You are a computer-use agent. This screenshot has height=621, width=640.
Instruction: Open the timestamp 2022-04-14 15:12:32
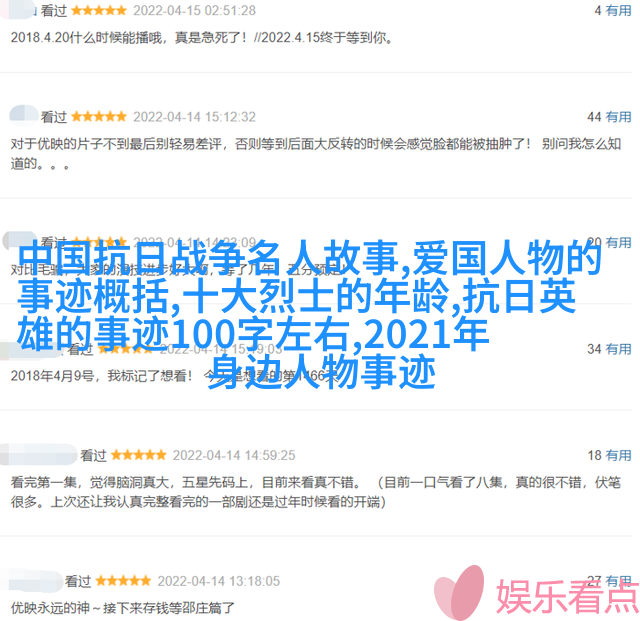click(x=195, y=117)
